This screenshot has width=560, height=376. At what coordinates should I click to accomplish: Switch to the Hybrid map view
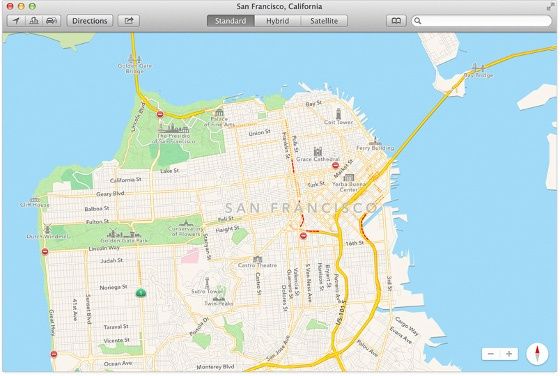[x=278, y=21]
